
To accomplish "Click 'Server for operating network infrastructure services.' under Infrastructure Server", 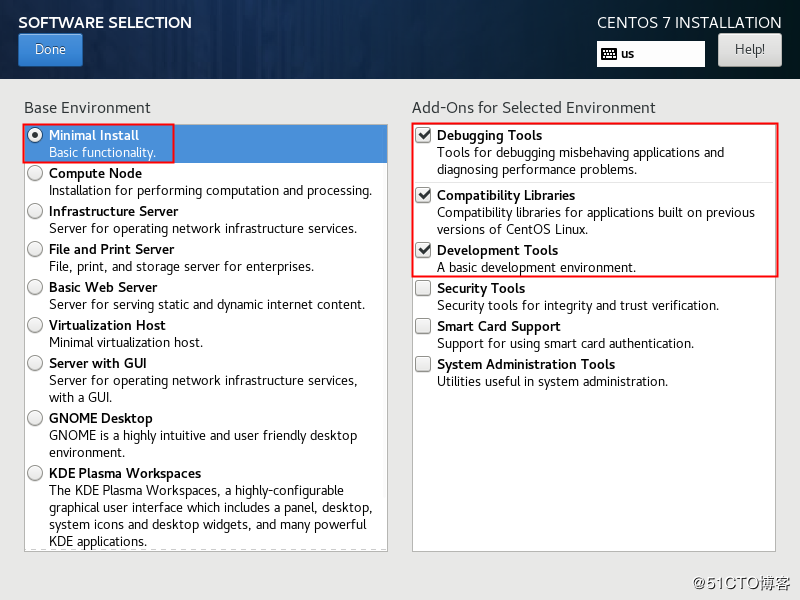I will pyautogui.click(x=203, y=229).
